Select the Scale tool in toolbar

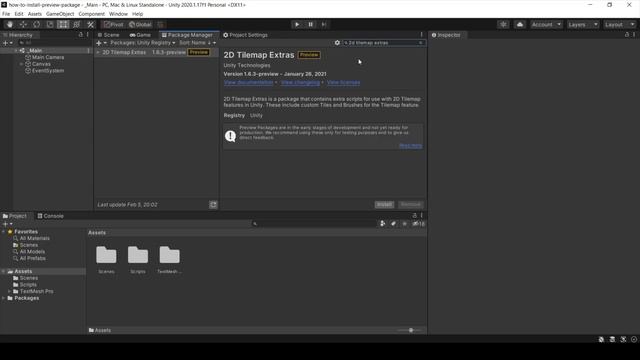[x=50, y=24]
